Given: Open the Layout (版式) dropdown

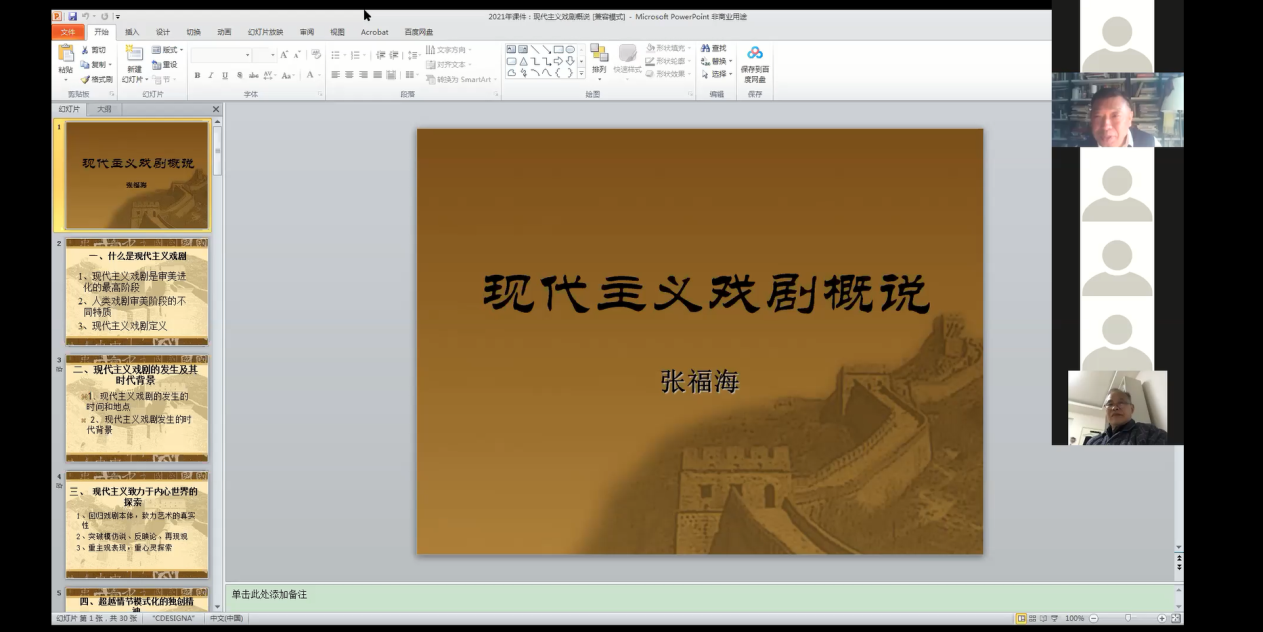Looking at the screenshot, I should click(x=168, y=50).
